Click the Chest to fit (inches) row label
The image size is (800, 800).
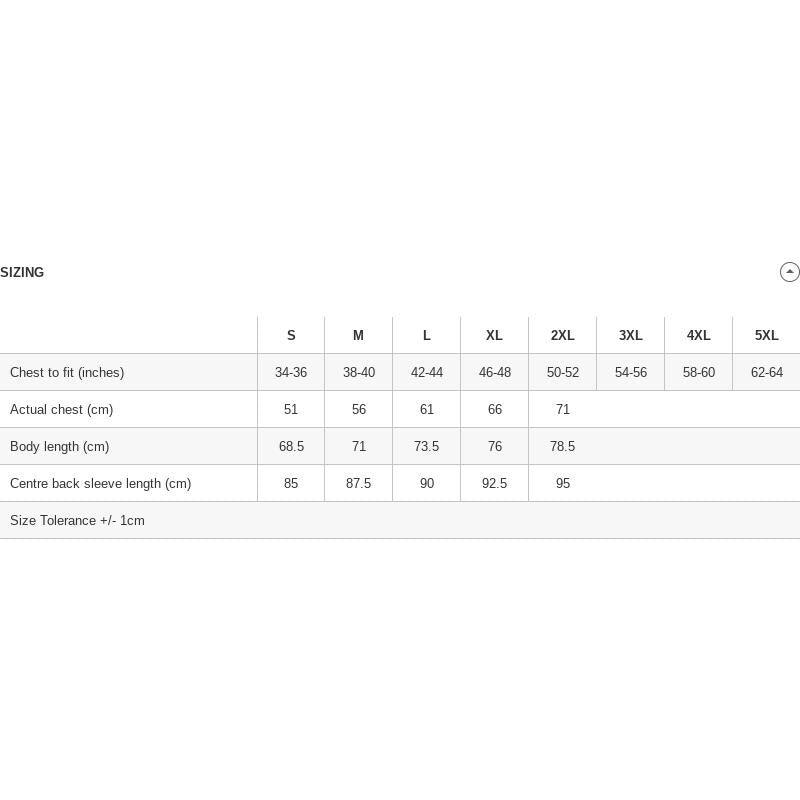point(67,372)
